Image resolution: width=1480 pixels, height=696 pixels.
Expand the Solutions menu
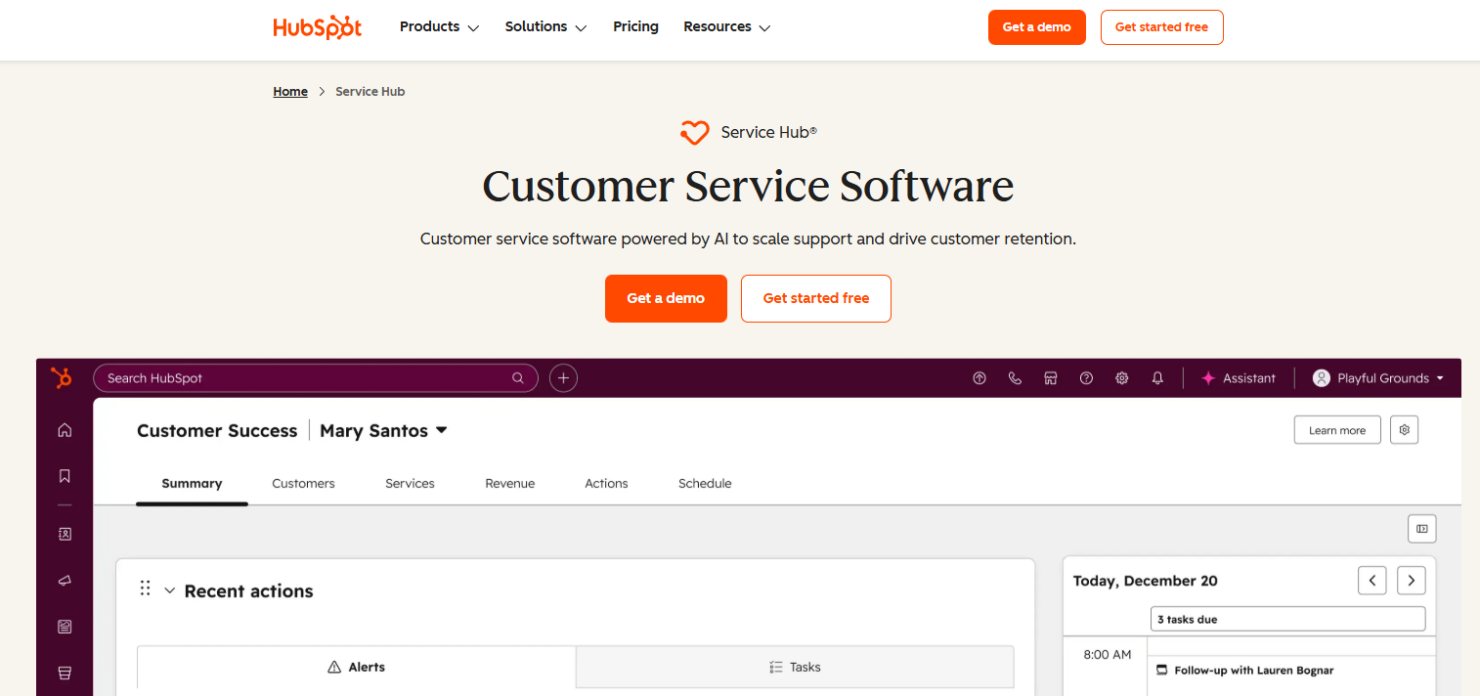[545, 27]
